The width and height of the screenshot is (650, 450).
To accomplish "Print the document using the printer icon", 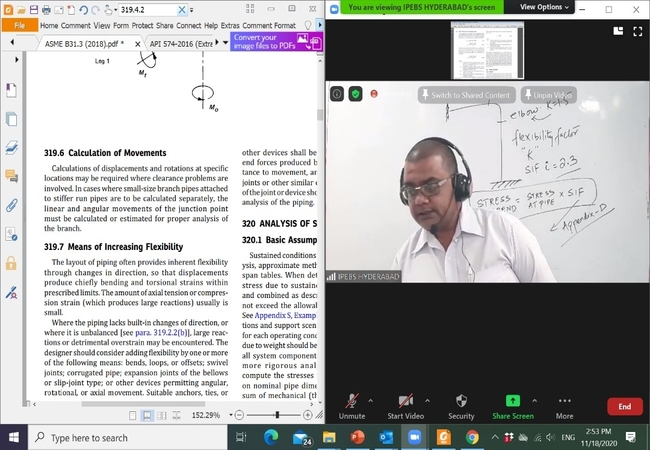I will (x=46, y=10).
